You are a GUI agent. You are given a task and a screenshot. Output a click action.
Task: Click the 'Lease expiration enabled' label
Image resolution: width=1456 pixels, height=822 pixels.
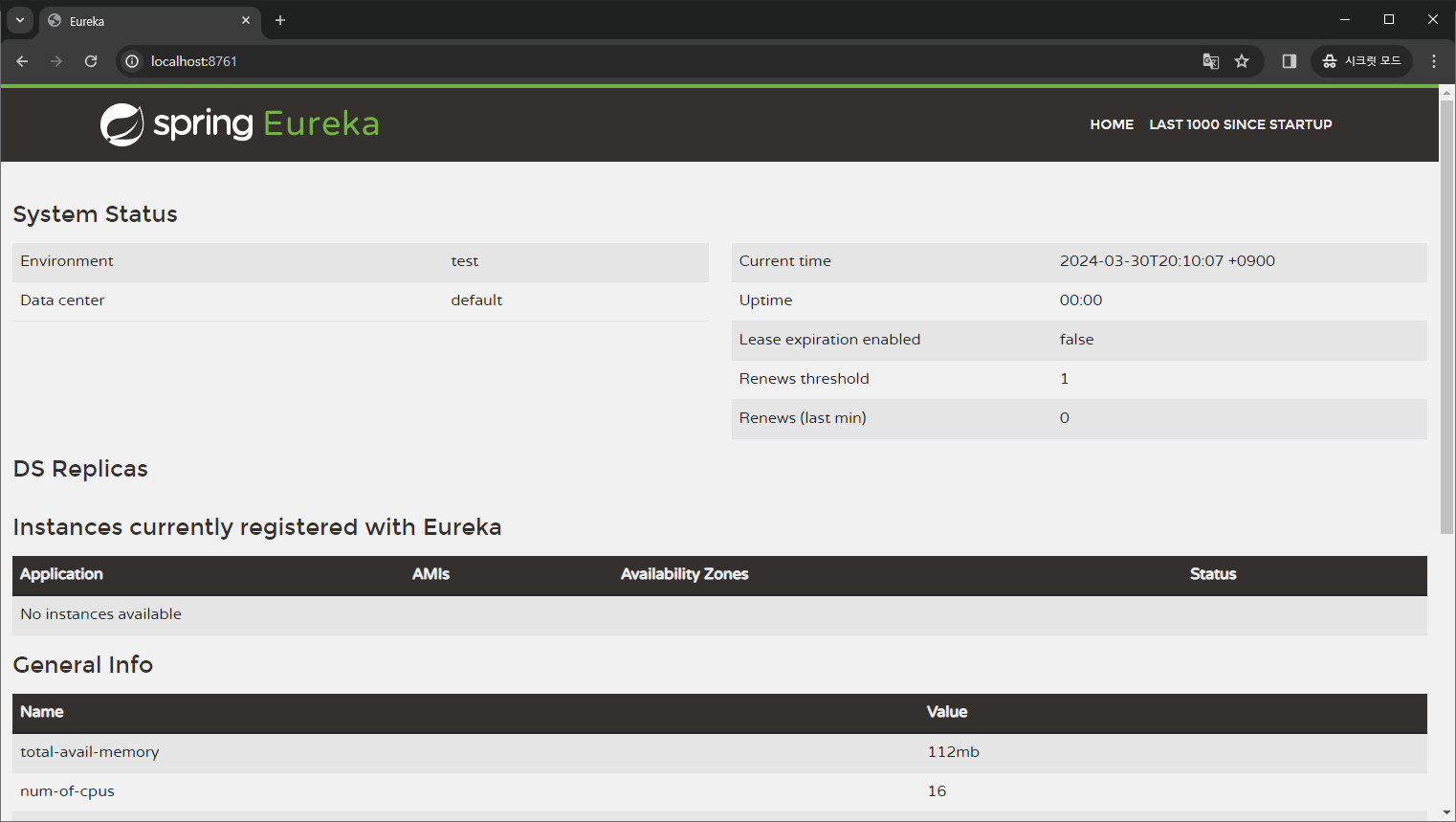(829, 340)
